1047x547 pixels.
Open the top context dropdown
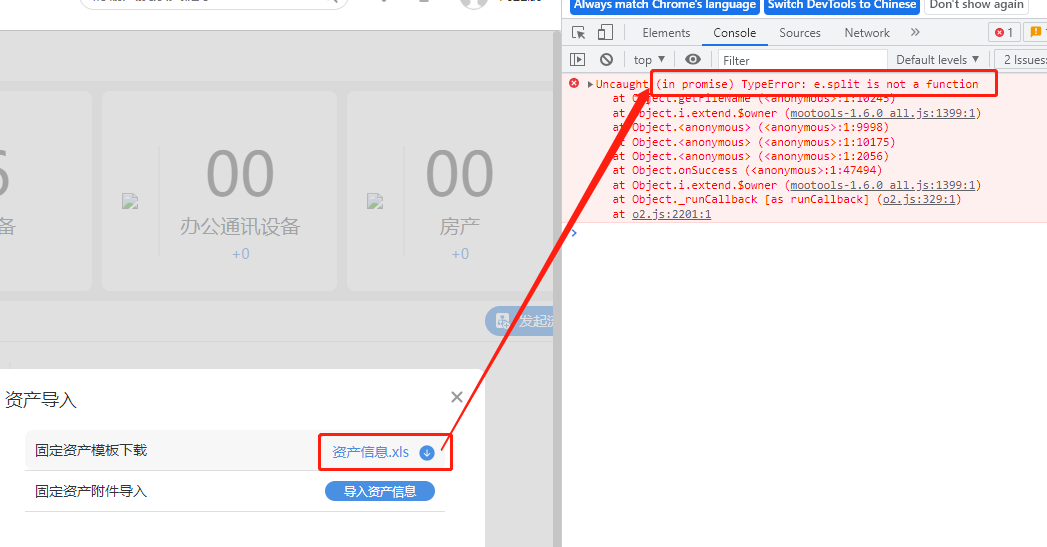pos(649,59)
